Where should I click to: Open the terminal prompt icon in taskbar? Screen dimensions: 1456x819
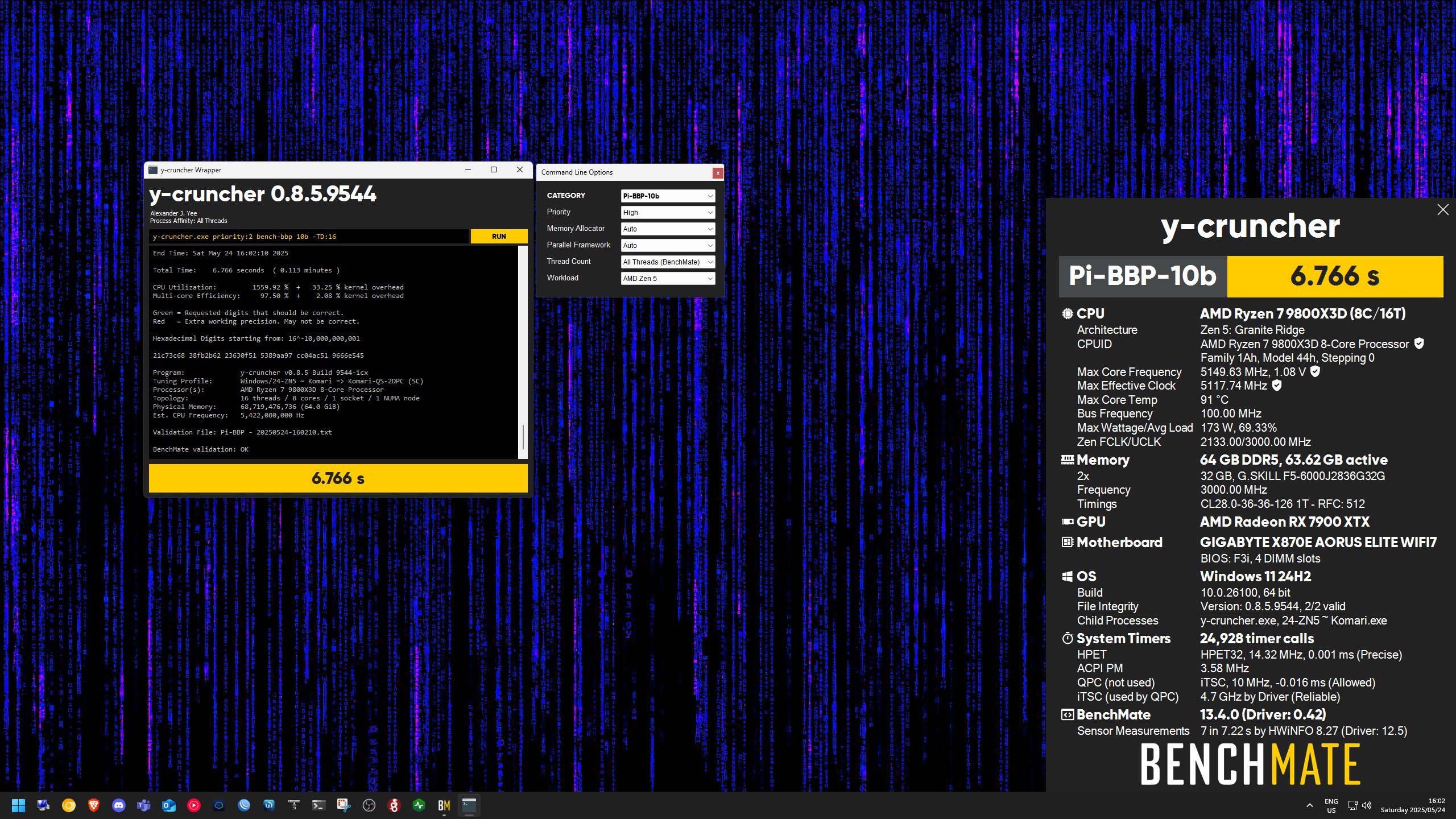(319, 805)
